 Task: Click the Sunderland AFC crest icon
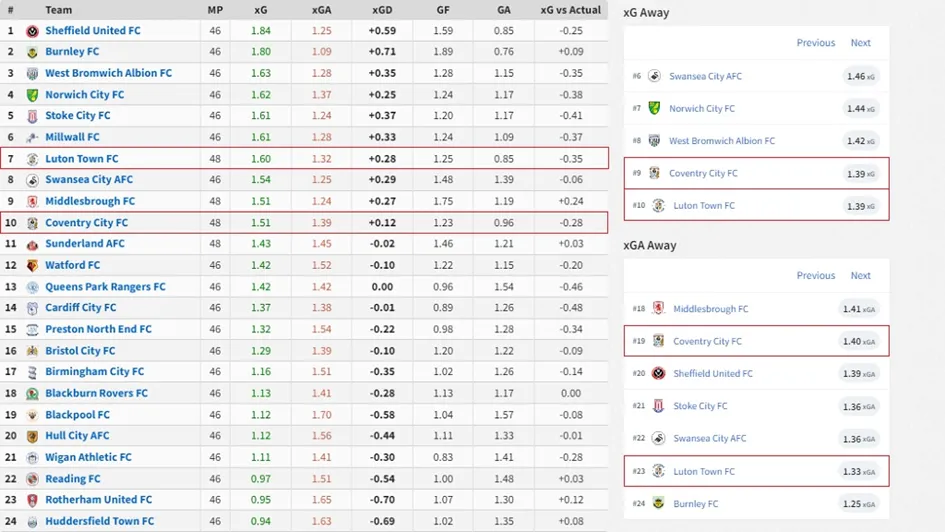click(32, 244)
